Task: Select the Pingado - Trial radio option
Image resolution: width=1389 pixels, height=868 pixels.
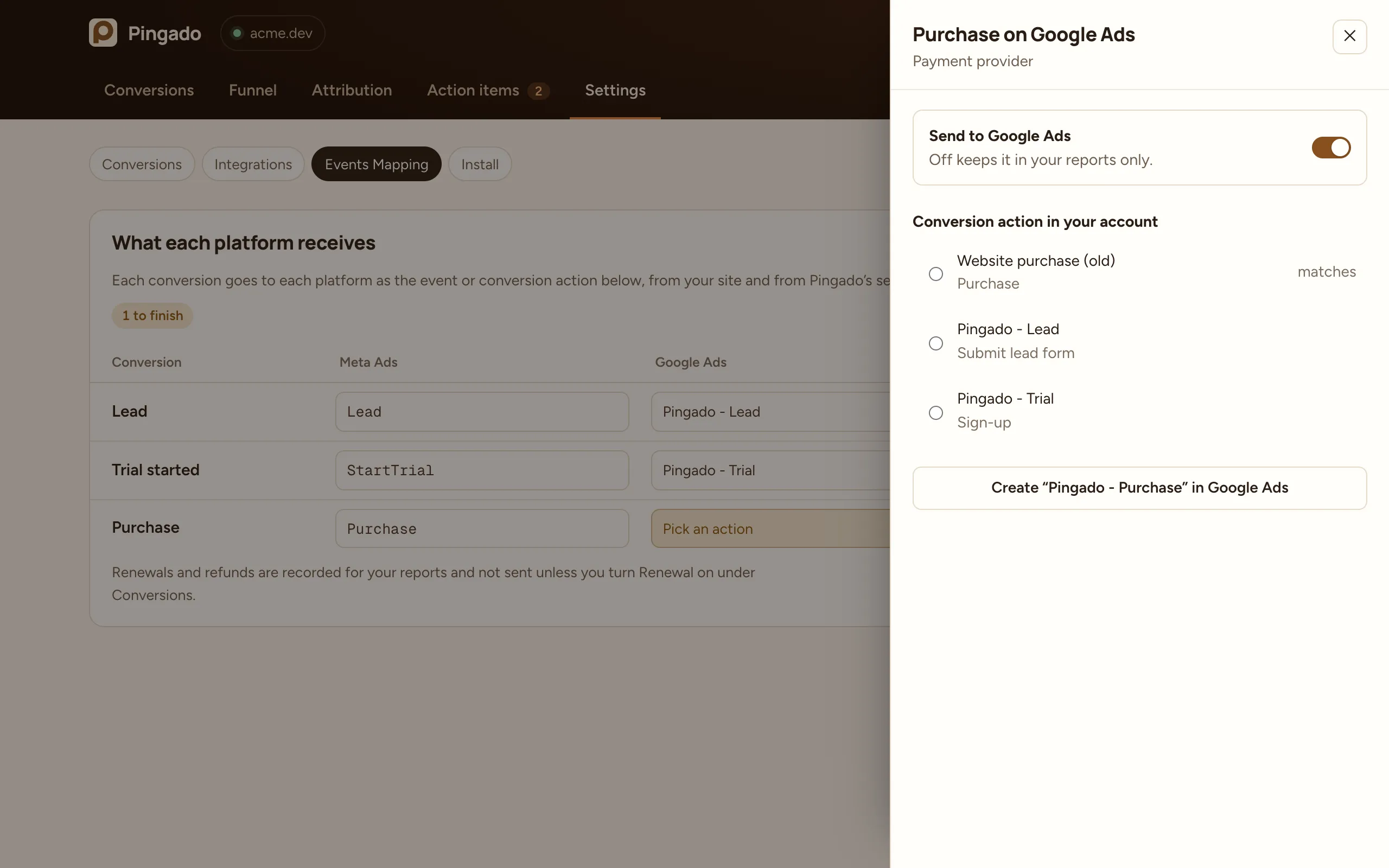Action: pos(935,413)
